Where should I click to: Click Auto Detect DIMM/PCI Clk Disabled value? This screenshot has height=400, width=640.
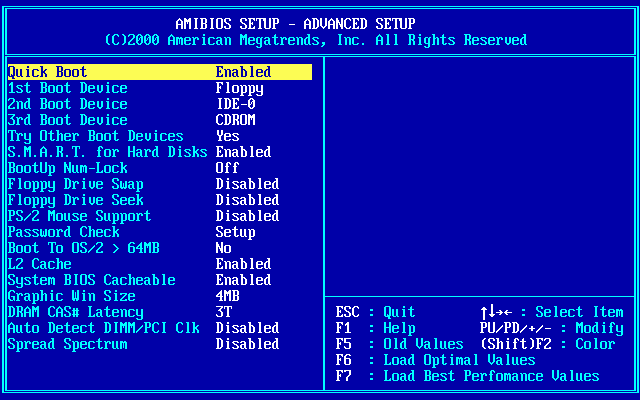[247, 328]
